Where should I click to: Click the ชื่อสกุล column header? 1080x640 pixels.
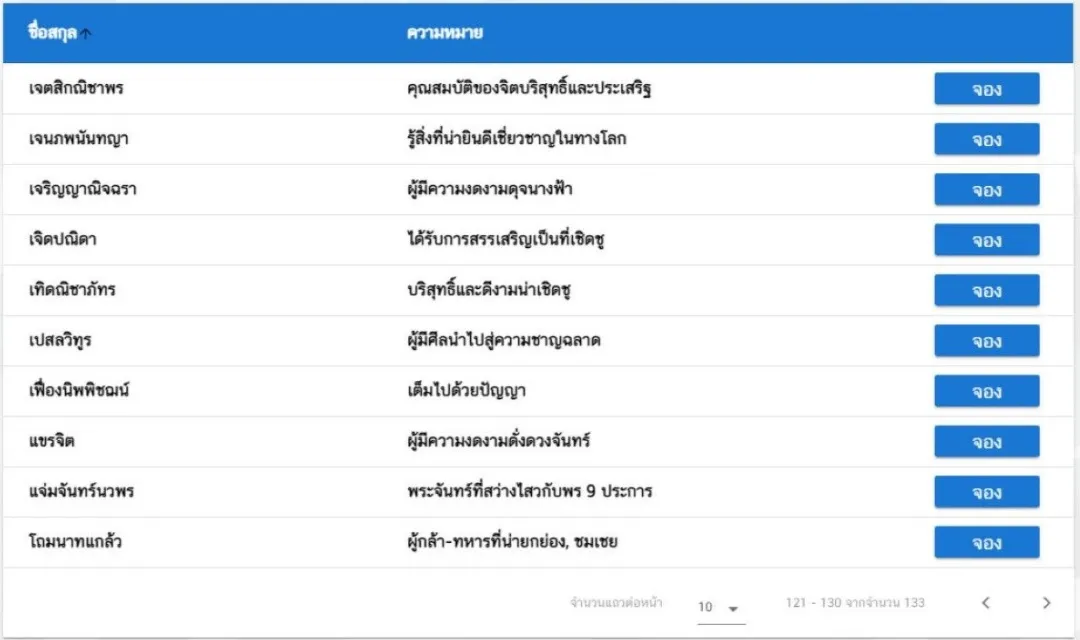52,32
